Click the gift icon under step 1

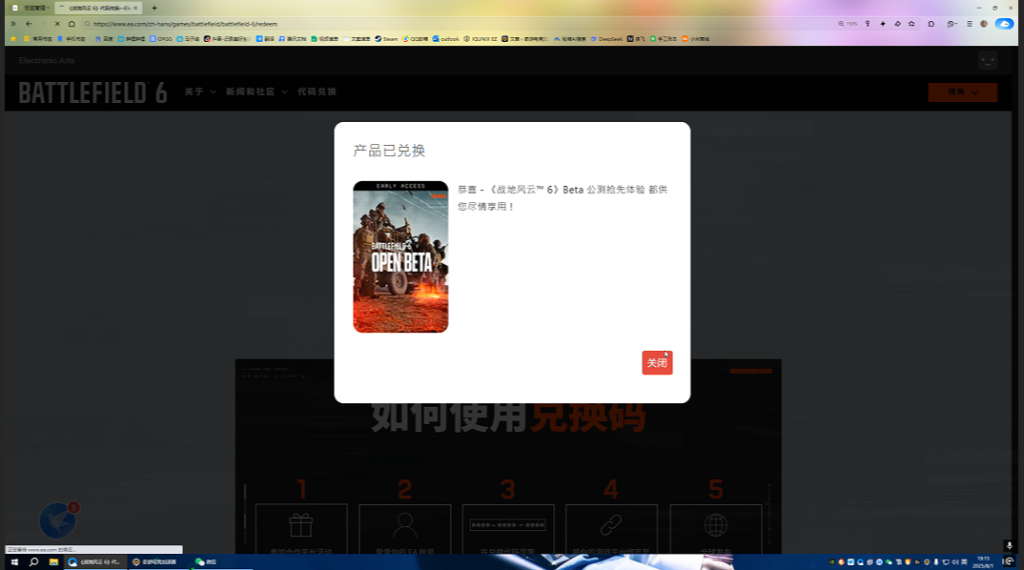(300, 525)
